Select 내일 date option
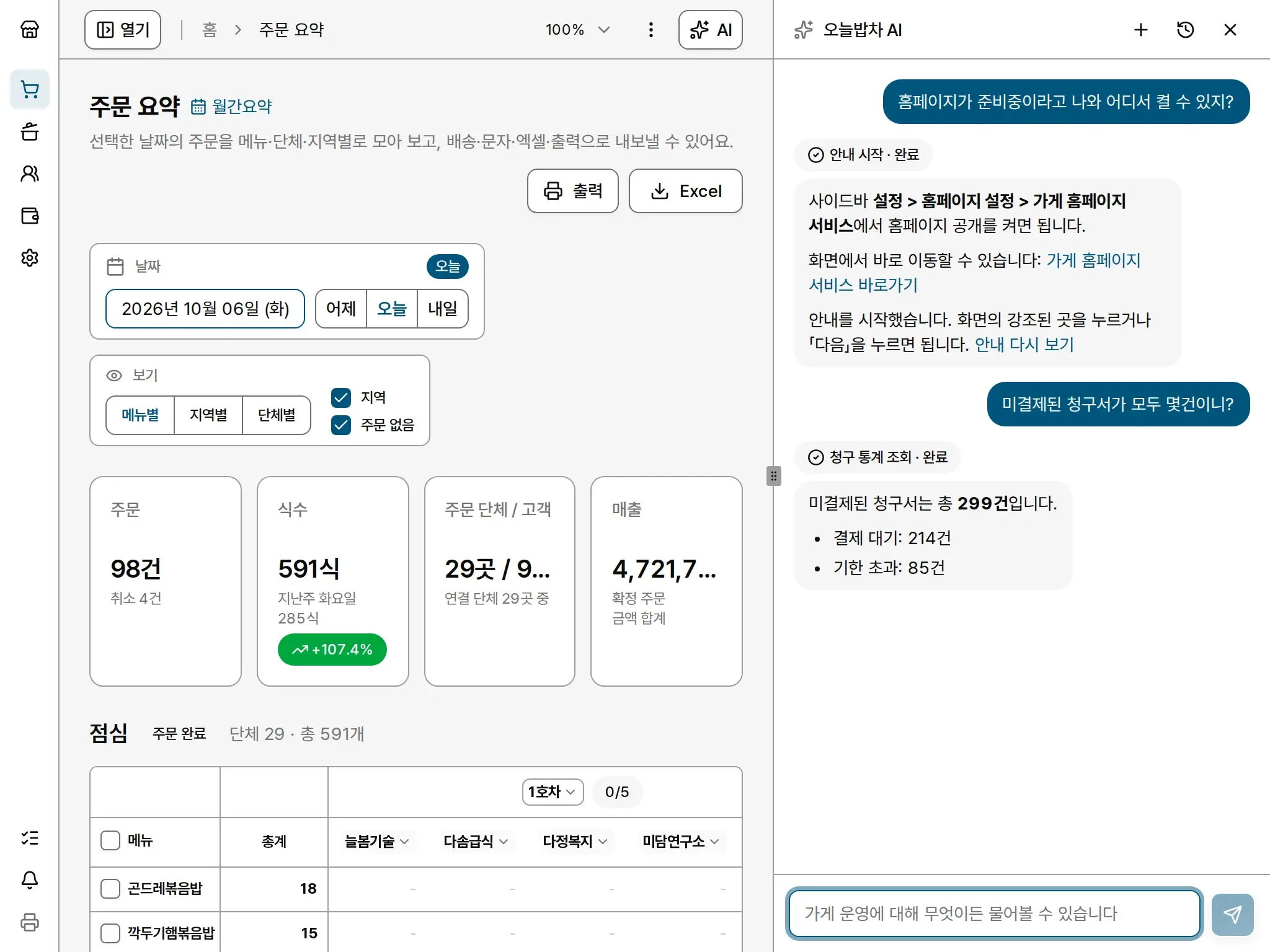 (443, 309)
